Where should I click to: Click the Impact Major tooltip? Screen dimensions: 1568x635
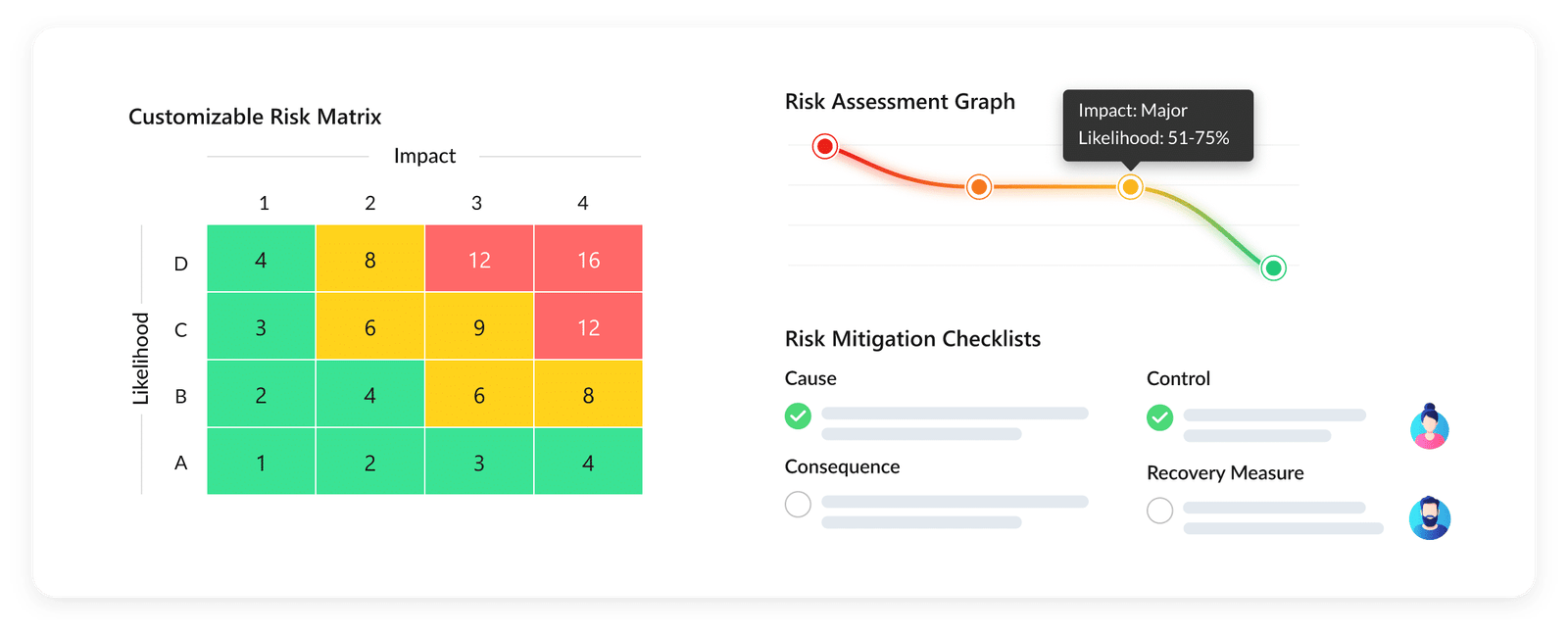(x=1157, y=124)
